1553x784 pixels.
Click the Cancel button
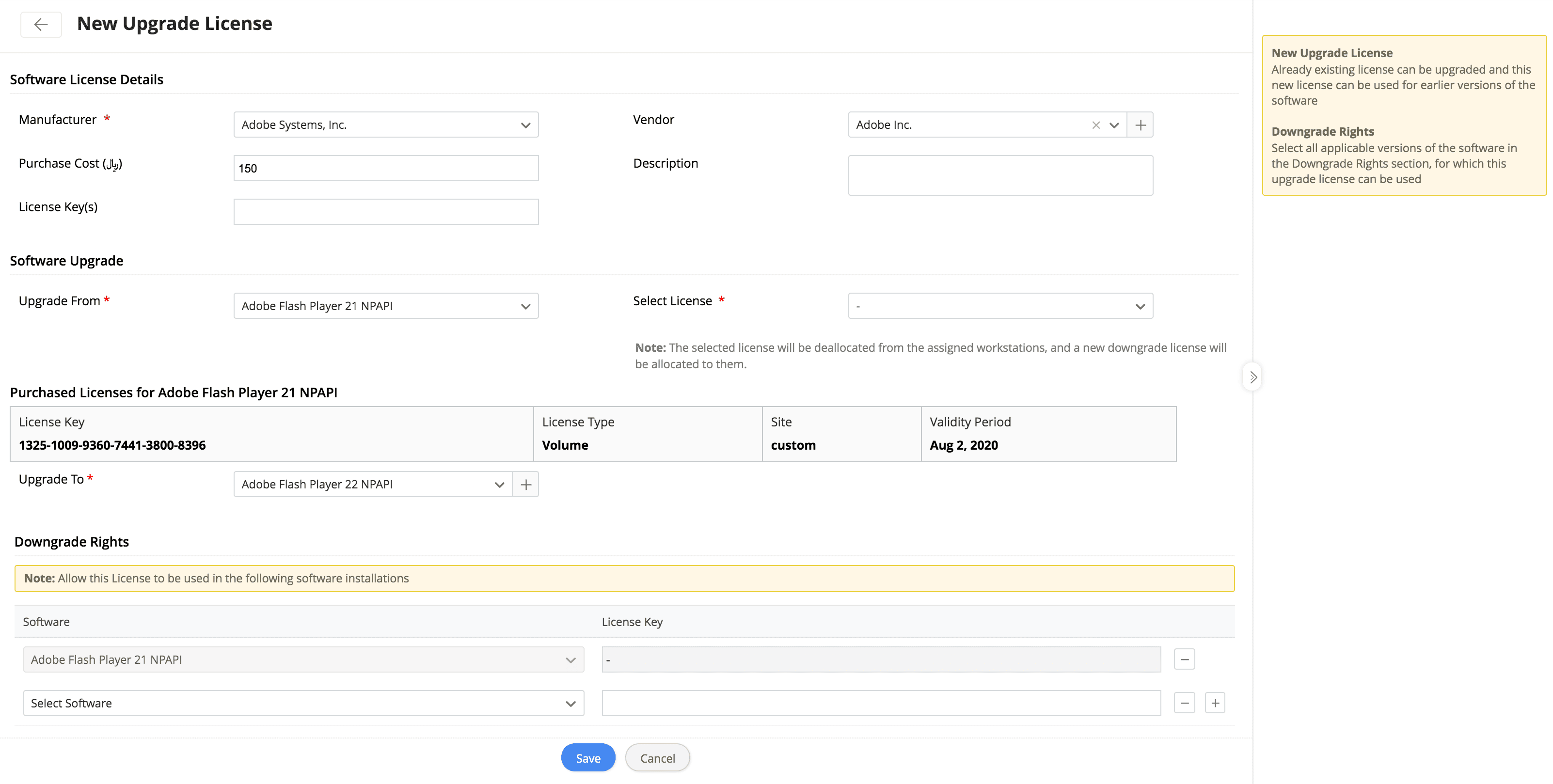tap(657, 758)
